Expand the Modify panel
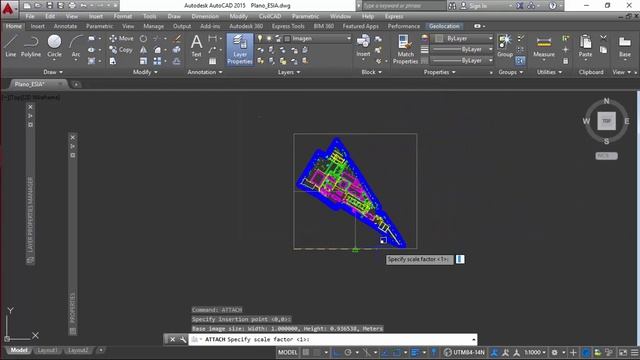Viewport: 640px width, 360px height. (x=145, y=72)
